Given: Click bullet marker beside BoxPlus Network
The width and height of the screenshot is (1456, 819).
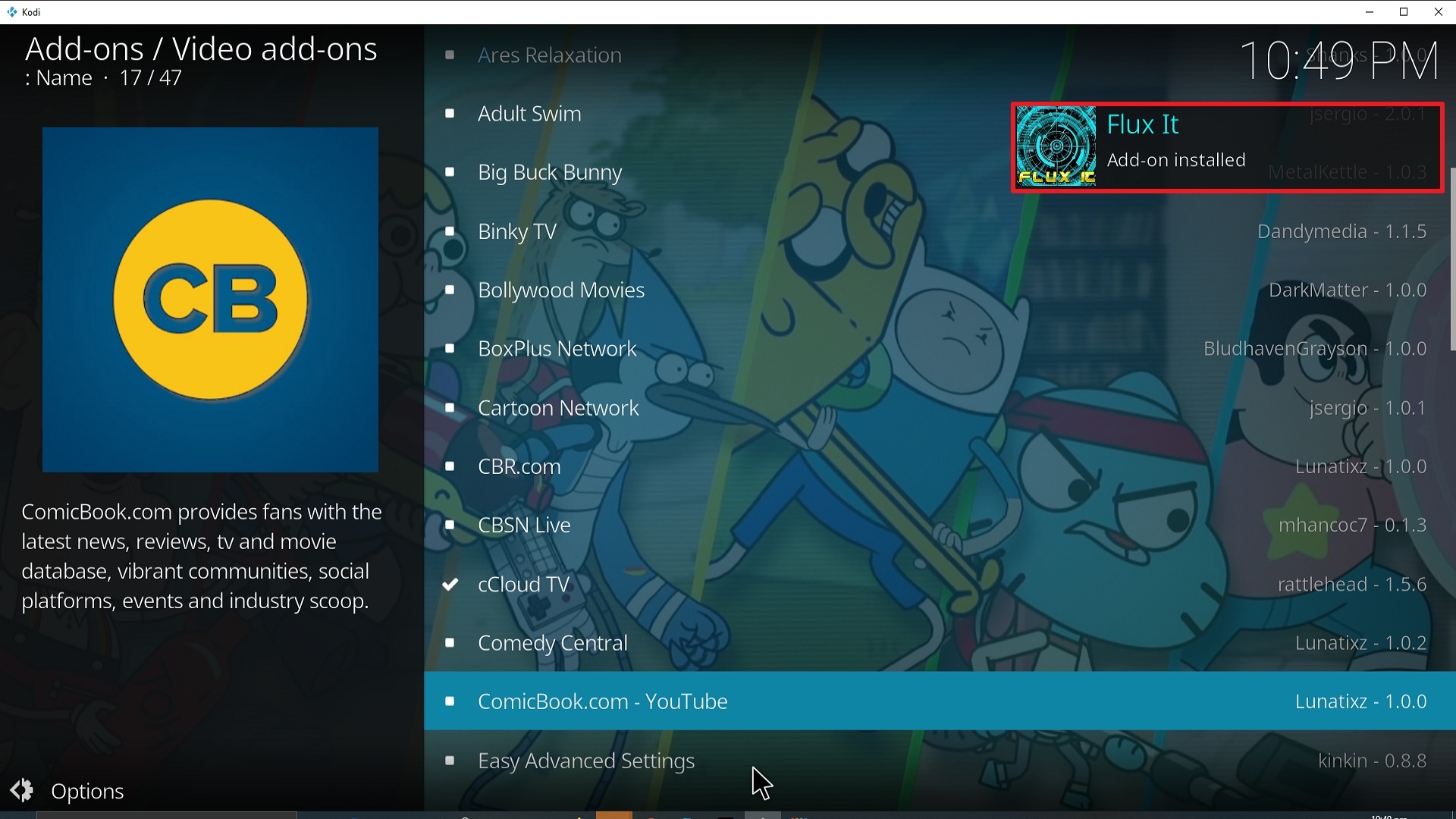Looking at the screenshot, I should point(450,349).
